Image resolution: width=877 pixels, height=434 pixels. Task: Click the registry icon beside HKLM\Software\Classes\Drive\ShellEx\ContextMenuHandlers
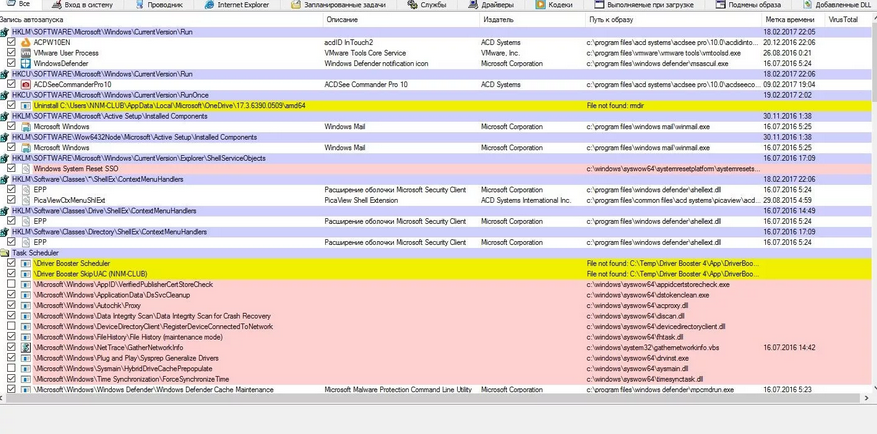(4, 211)
